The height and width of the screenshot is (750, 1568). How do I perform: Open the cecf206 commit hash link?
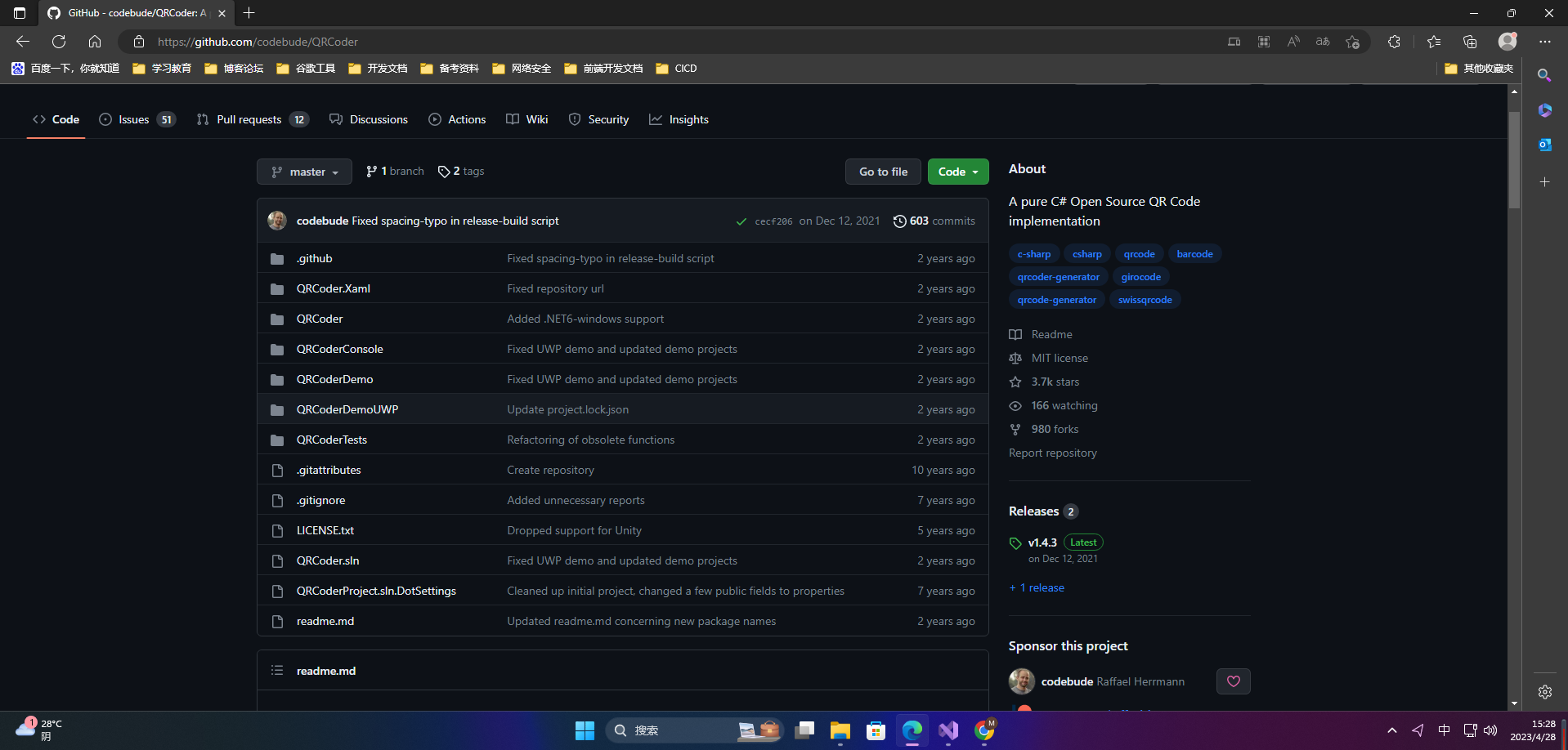tap(773, 221)
